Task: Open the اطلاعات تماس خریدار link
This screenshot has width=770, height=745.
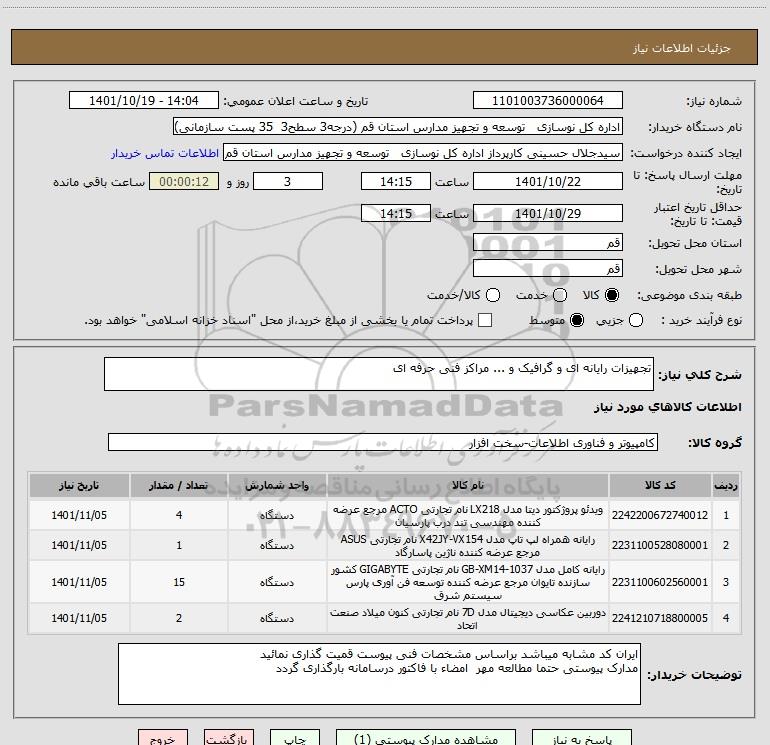Action: (x=165, y=153)
